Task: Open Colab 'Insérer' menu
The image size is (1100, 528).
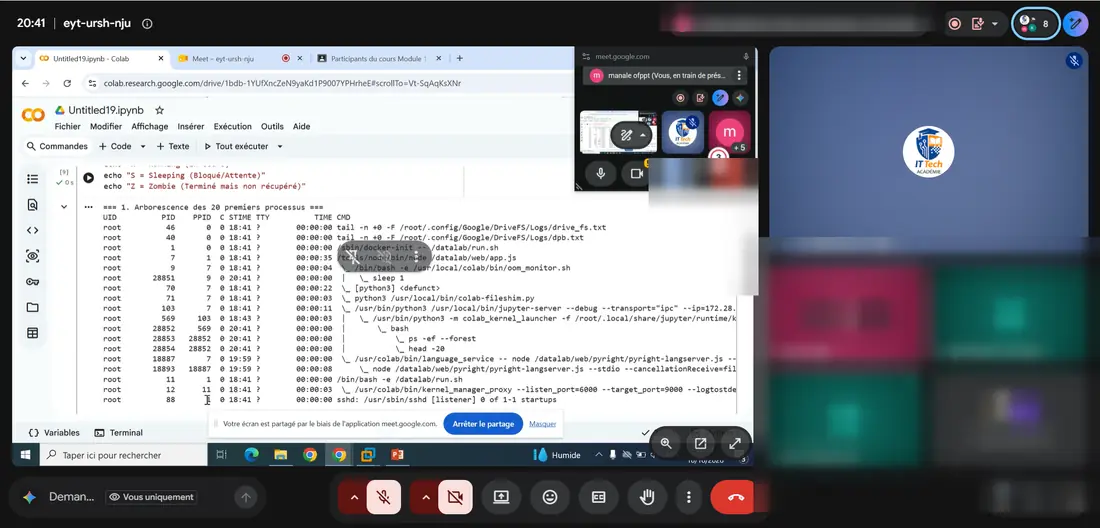Action: point(191,126)
